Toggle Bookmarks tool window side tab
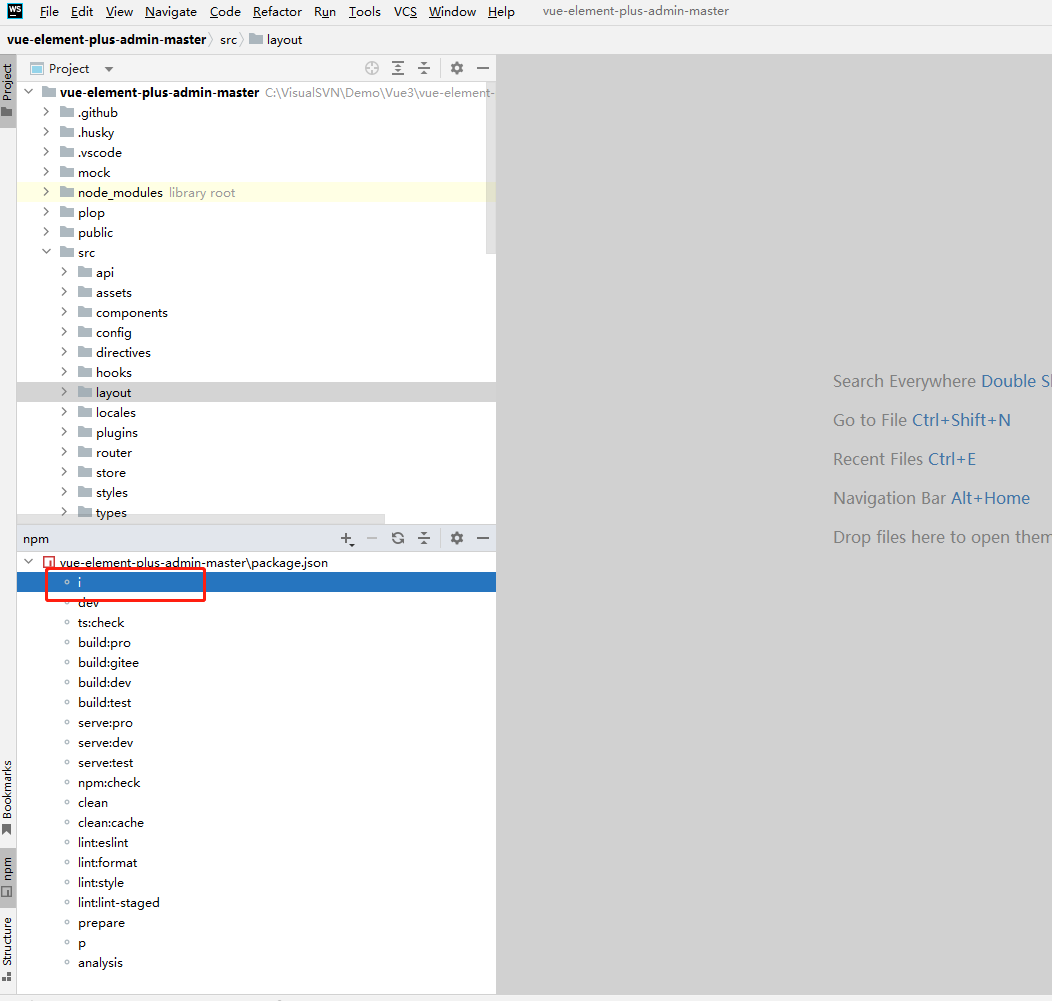 point(7,797)
